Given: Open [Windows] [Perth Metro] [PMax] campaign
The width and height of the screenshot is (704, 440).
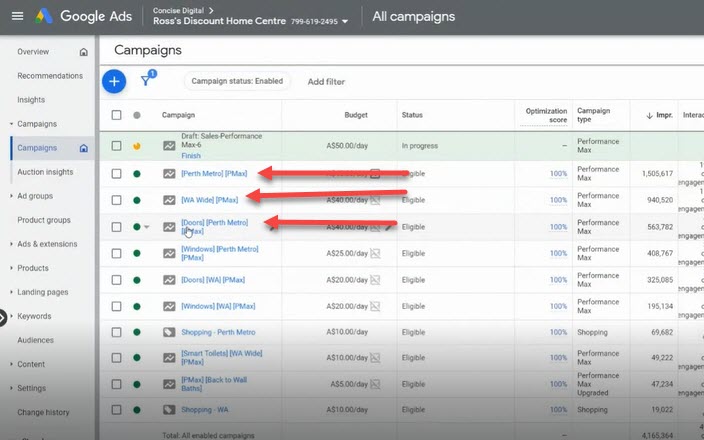Looking at the screenshot, I should pyautogui.click(x=220, y=253).
